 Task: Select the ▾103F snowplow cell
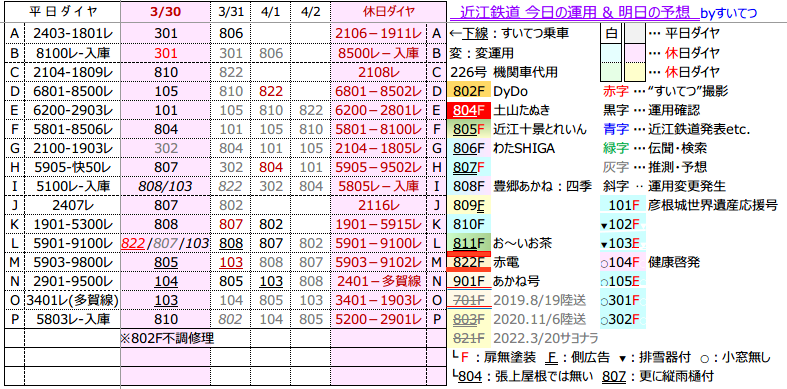click(x=624, y=243)
